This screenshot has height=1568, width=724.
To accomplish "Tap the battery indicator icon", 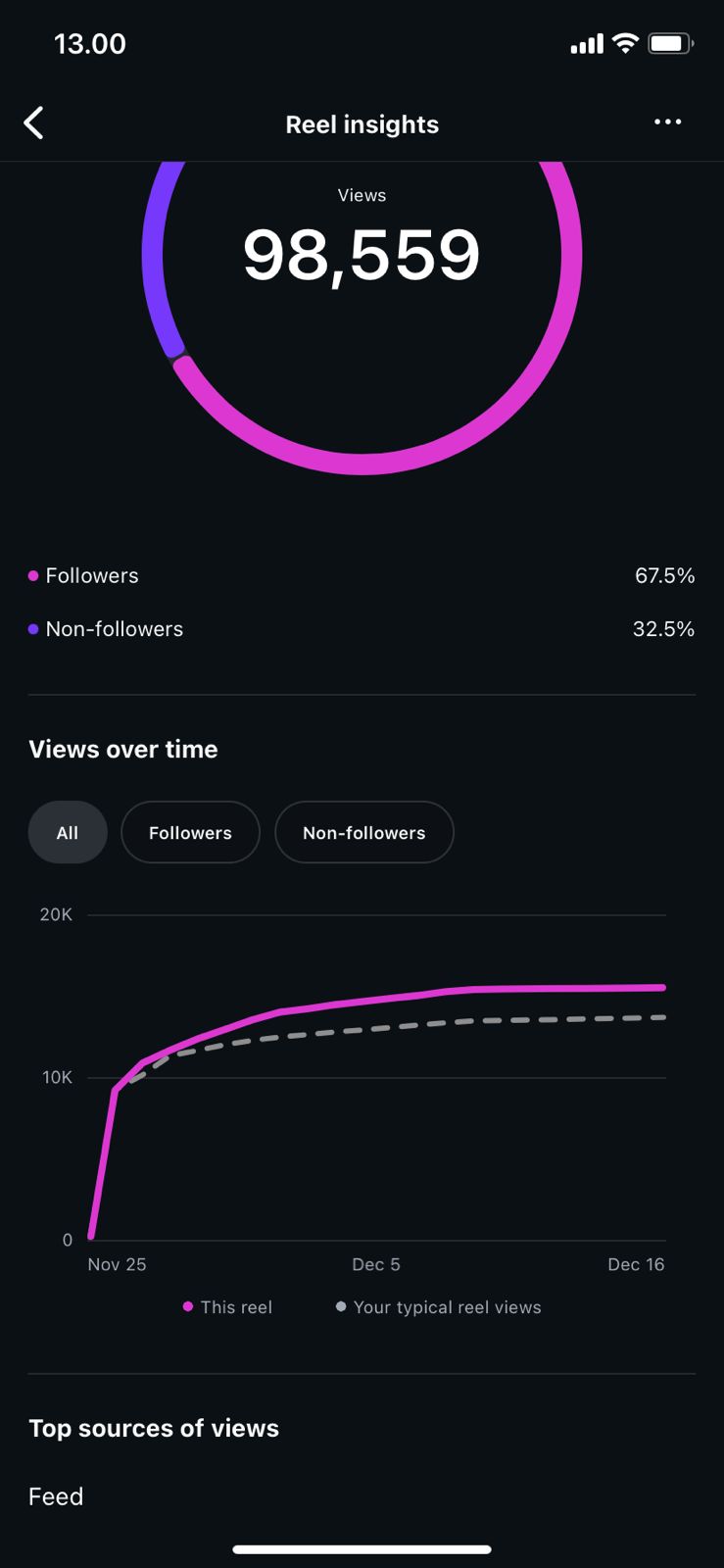I will coord(671,43).
